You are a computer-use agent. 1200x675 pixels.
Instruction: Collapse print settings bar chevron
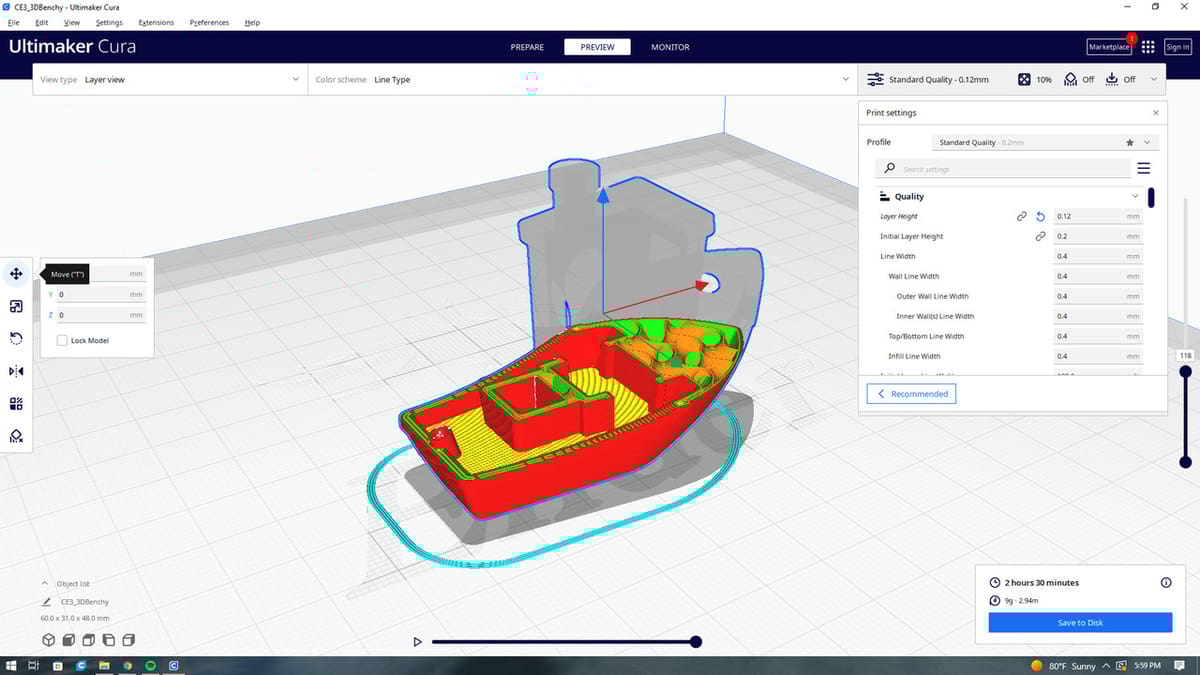coord(1154,79)
